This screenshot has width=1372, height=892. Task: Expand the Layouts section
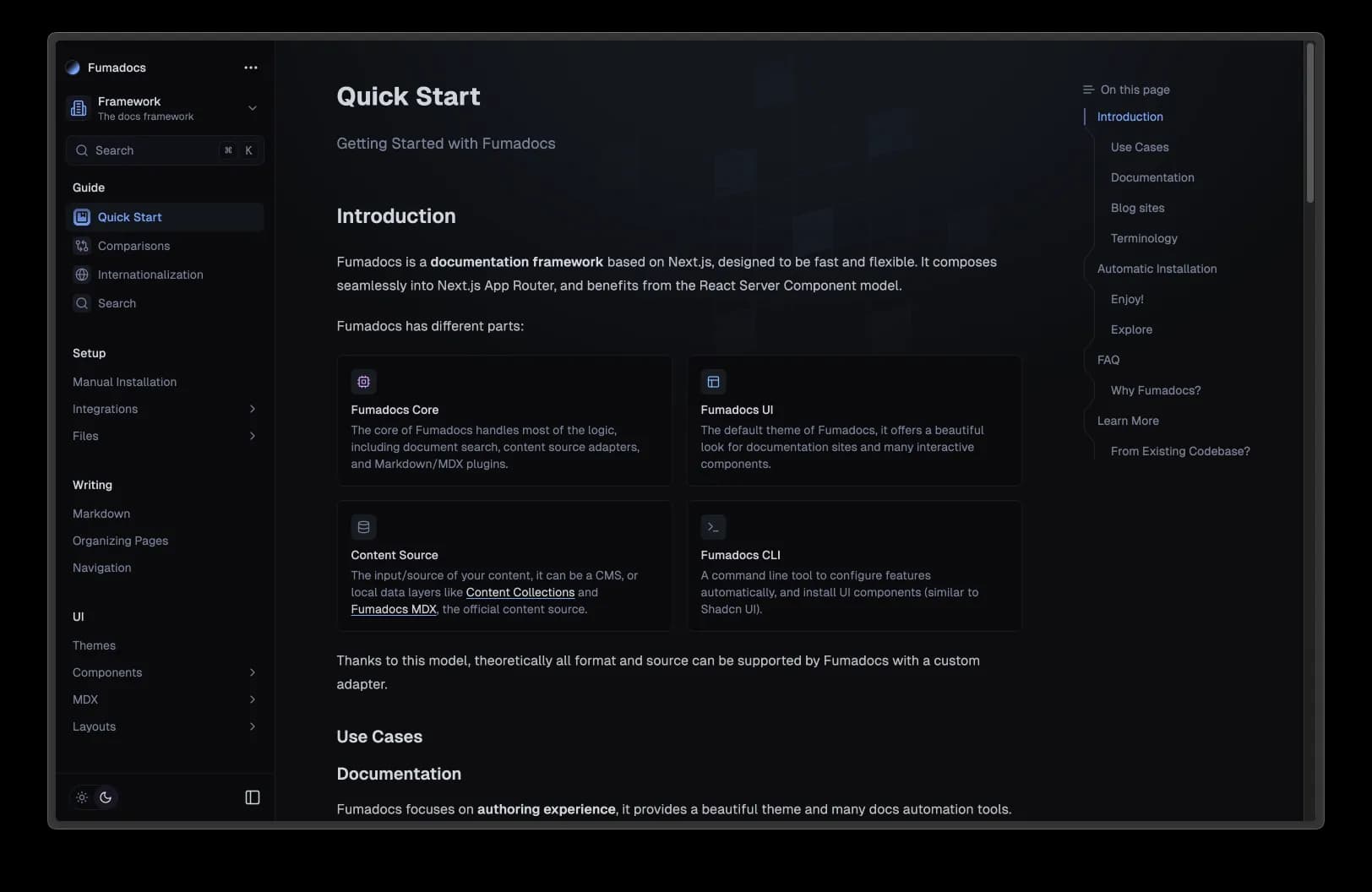pos(252,726)
